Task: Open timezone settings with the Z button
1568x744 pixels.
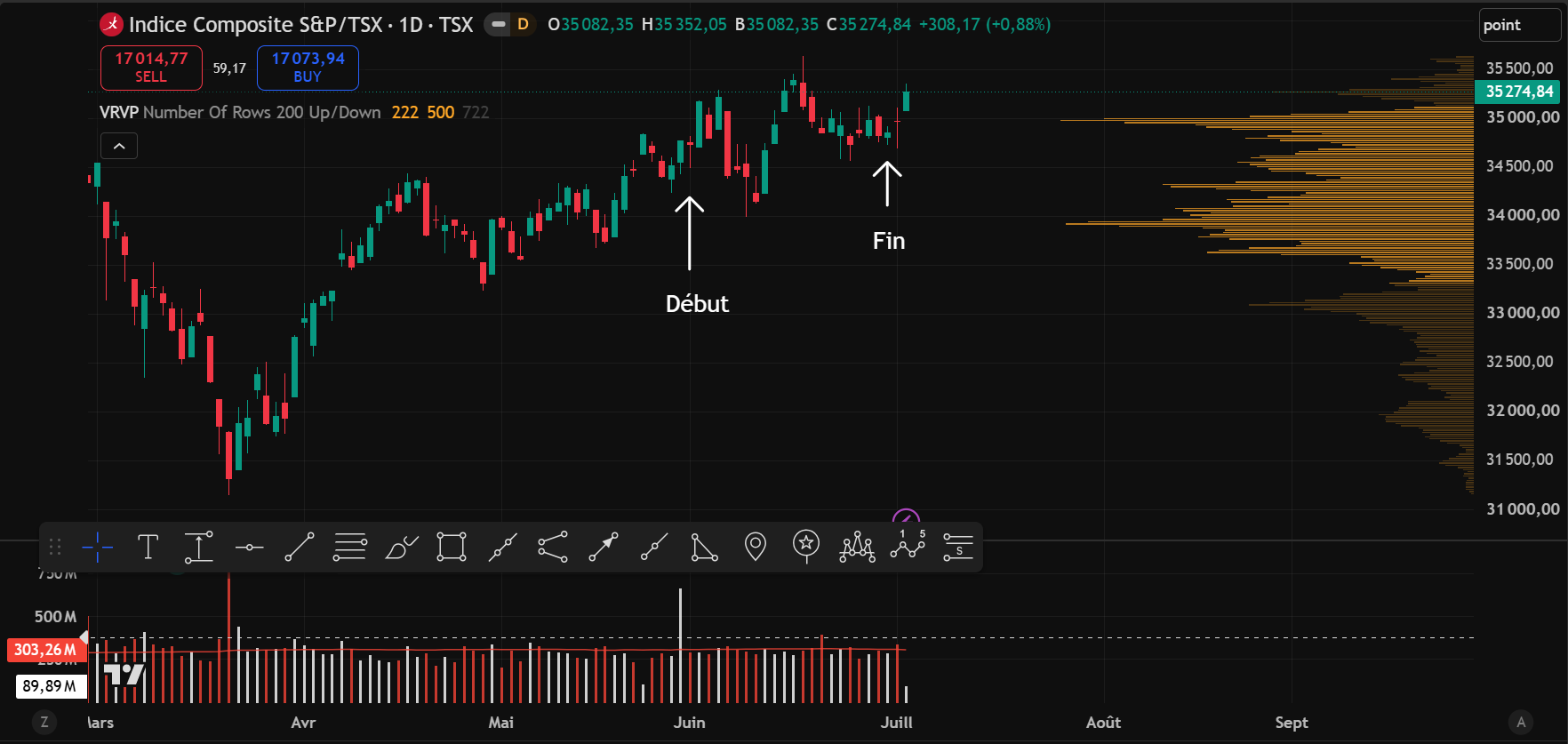Action: 44,723
